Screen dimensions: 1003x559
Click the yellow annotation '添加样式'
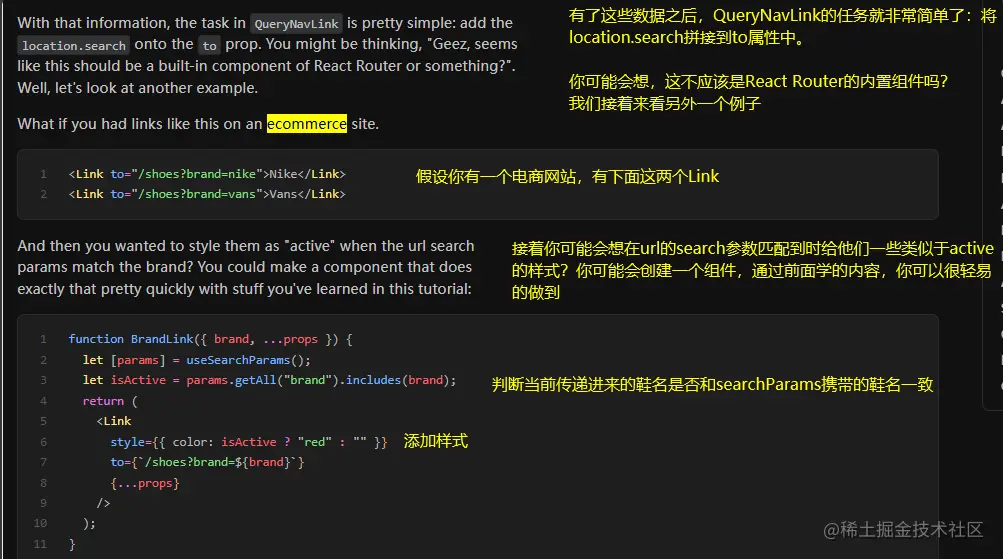[436, 441]
